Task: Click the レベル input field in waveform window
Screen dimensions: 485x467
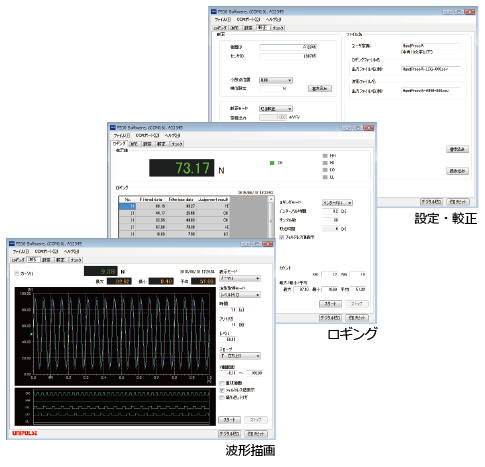Action: click(x=228, y=339)
